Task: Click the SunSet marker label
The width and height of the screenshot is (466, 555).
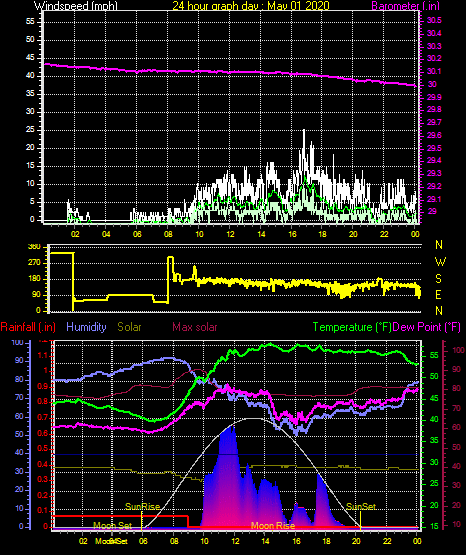Action: [x=361, y=507]
